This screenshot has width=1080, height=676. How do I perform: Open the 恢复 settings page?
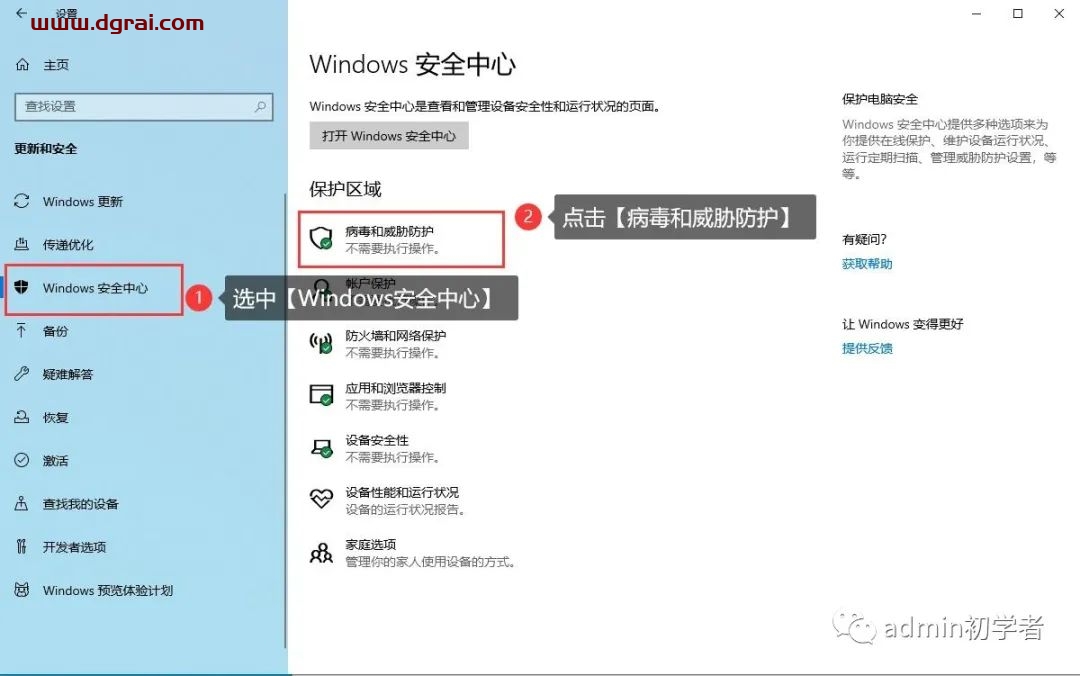[x=55, y=418]
